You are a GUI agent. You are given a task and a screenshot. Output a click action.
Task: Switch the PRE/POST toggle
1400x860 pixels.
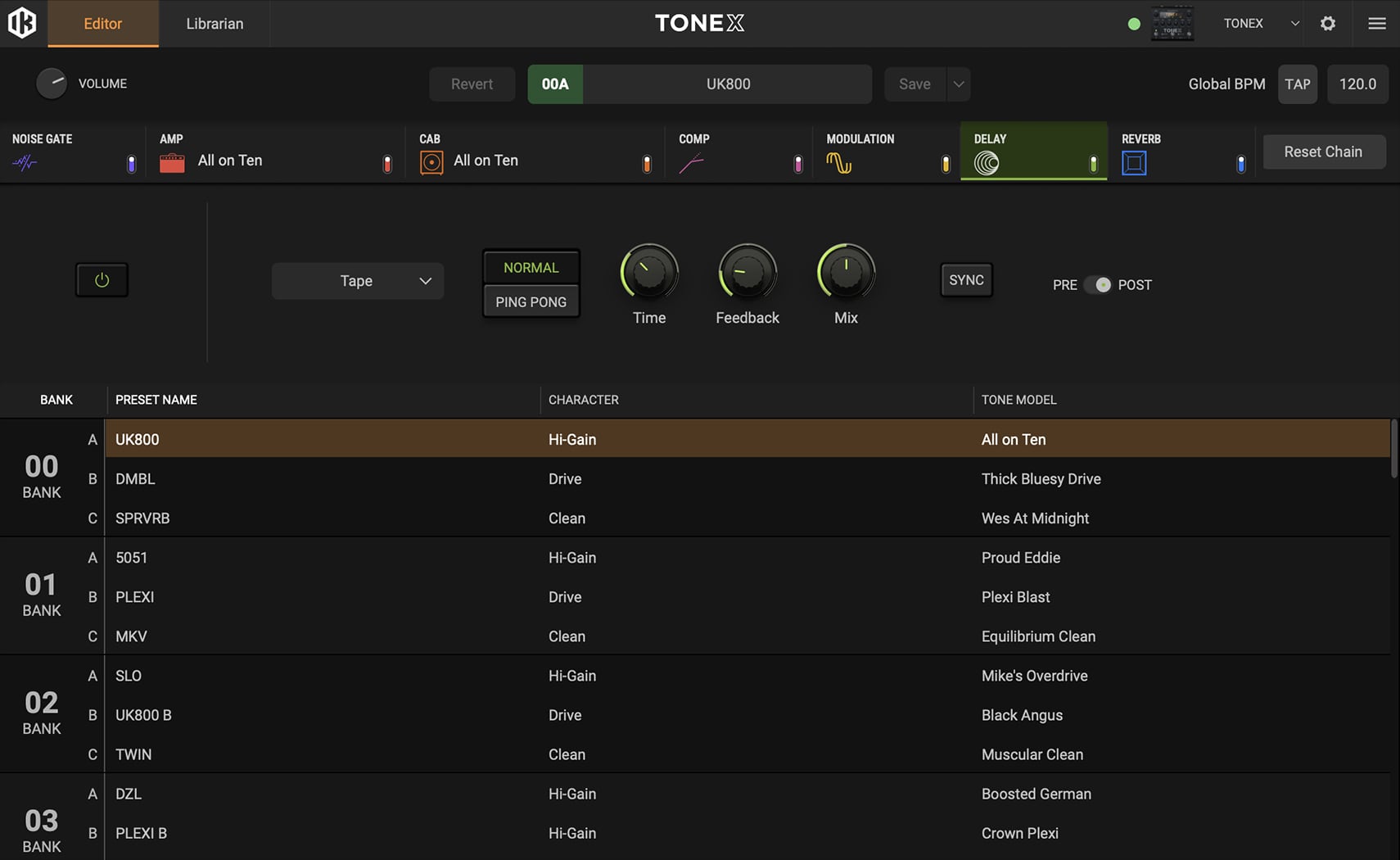point(1097,285)
